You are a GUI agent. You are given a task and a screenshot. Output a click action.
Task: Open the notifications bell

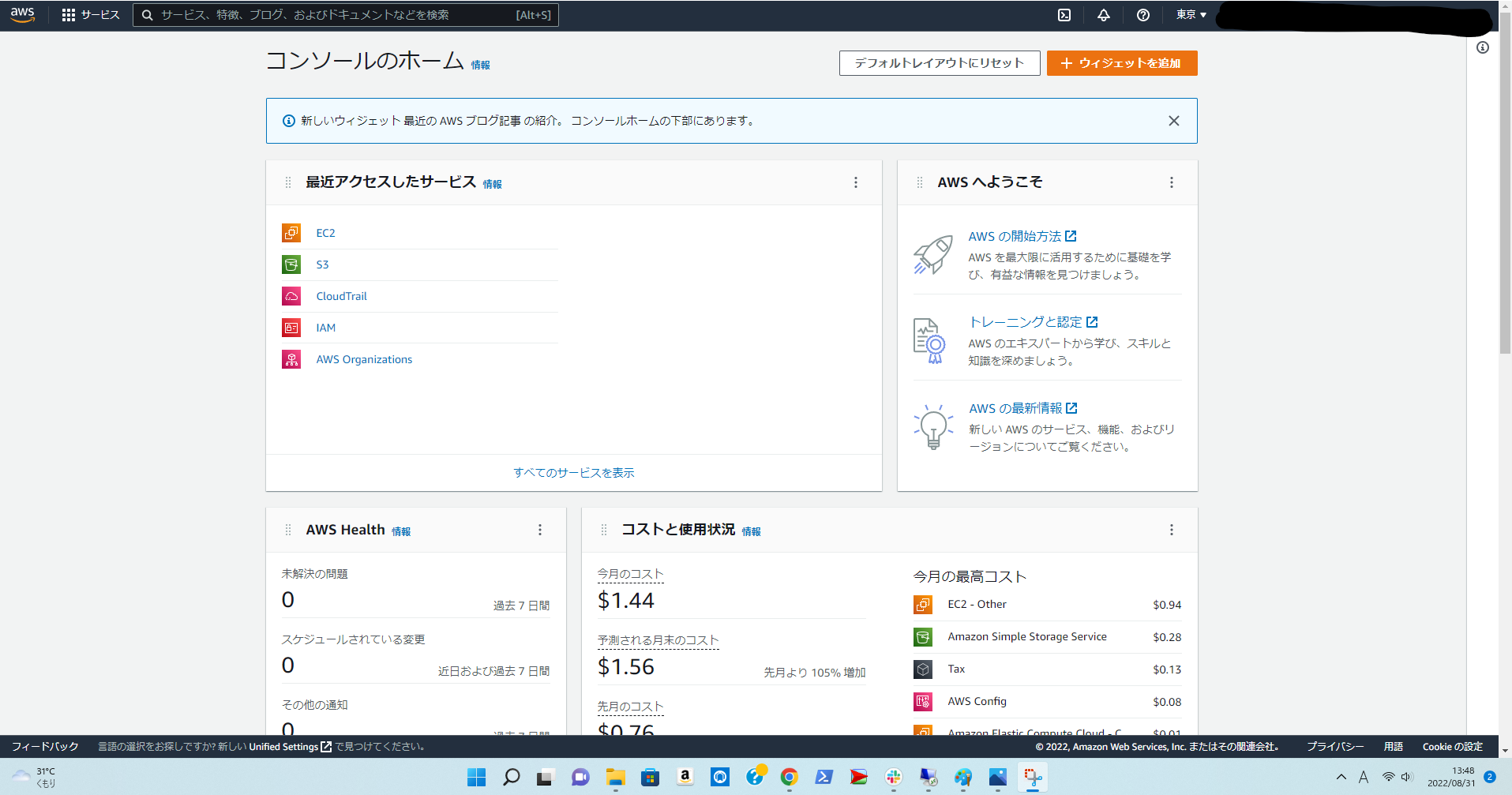(1104, 15)
